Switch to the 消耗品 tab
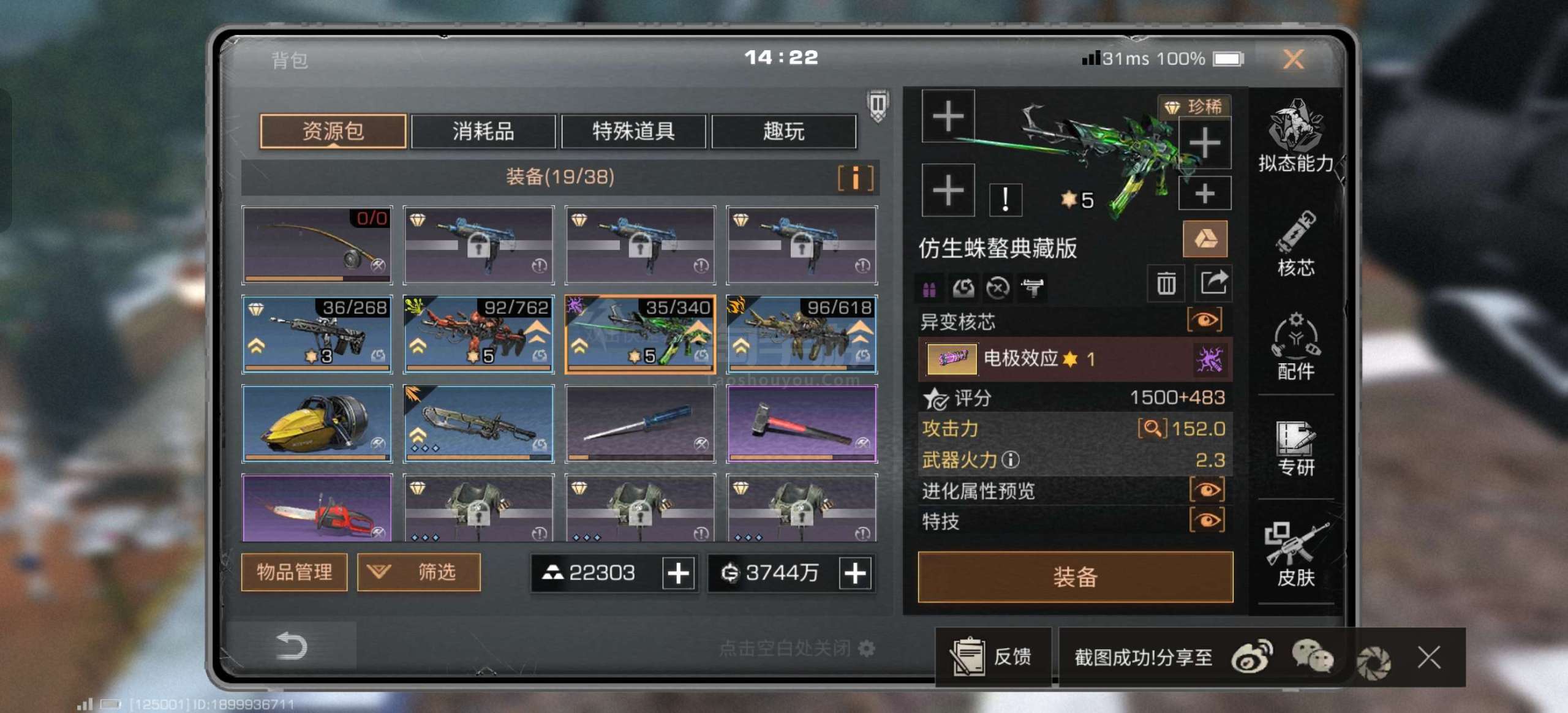1568x713 pixels. pos(483,131)
